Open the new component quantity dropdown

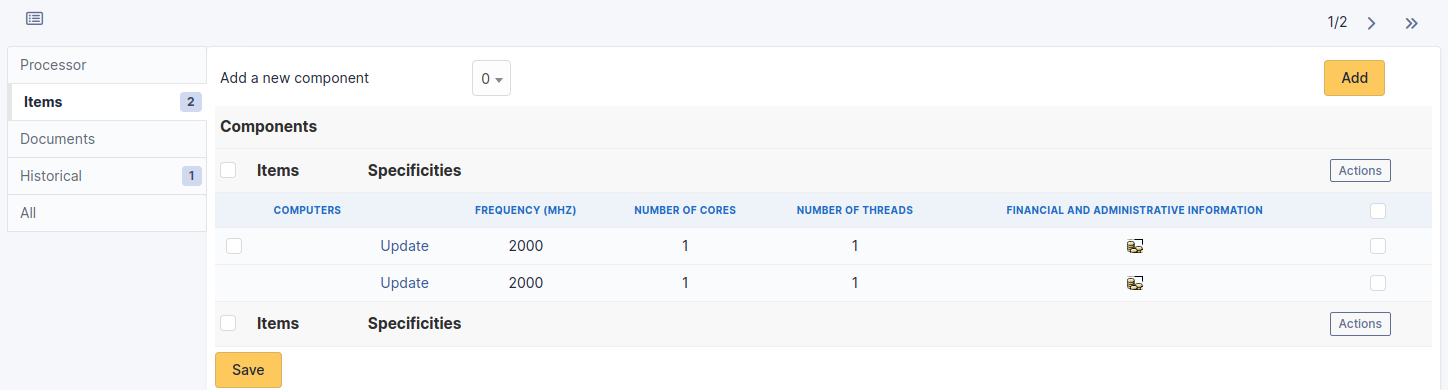pyautogui.click(x=491, y=78)
